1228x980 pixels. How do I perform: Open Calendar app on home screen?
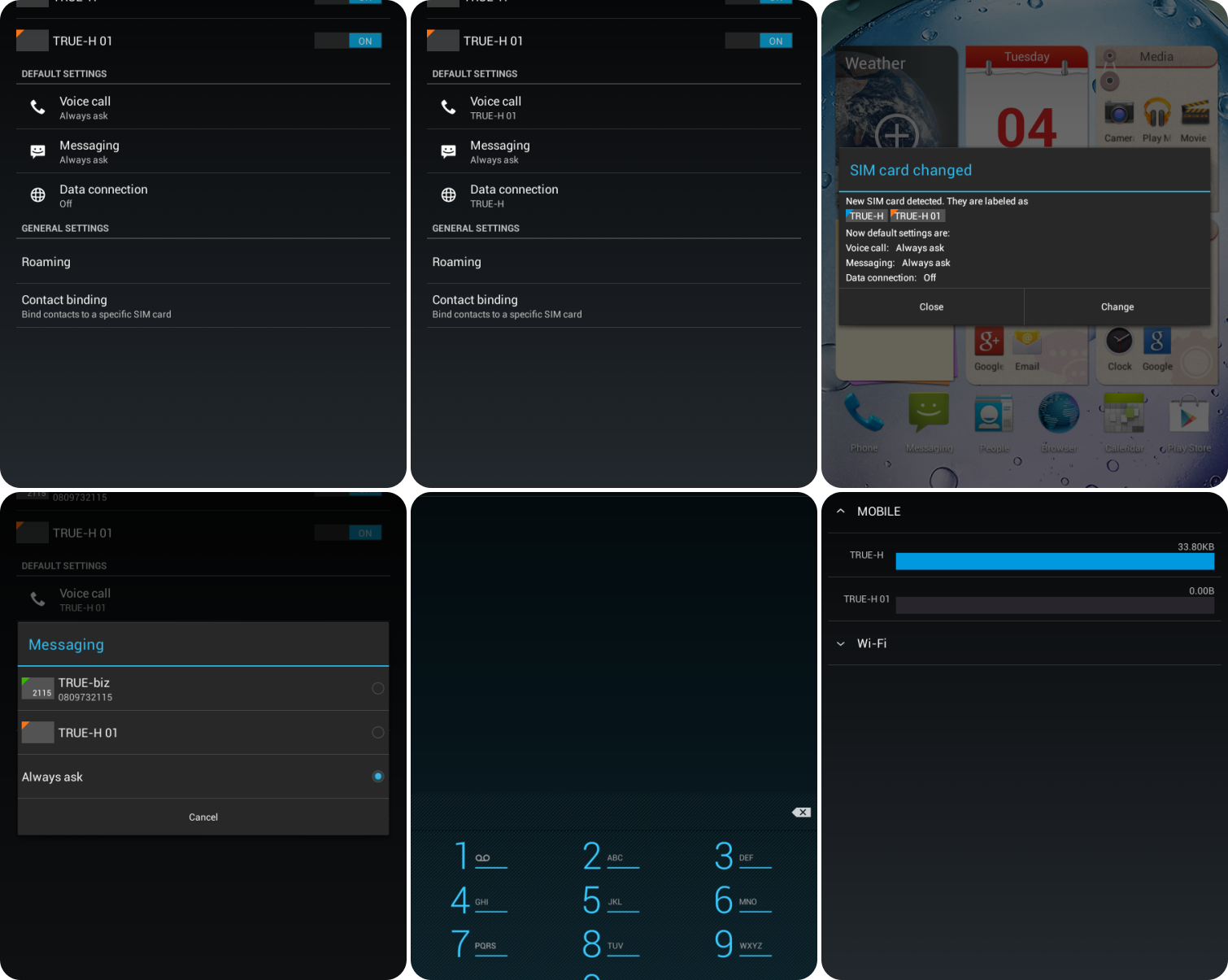click(x=1124, y=422)
